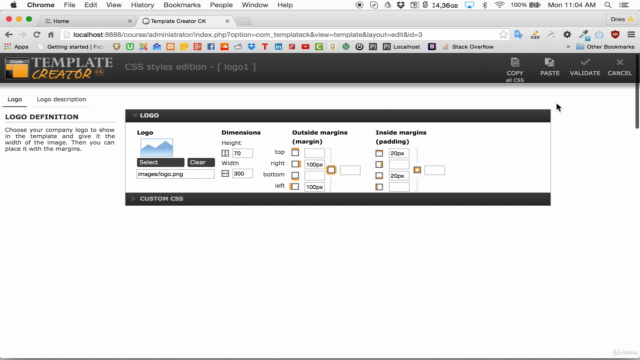Click the Width dimension icon
The height and width of the screenshot is (360, 640).
(225, 173)
